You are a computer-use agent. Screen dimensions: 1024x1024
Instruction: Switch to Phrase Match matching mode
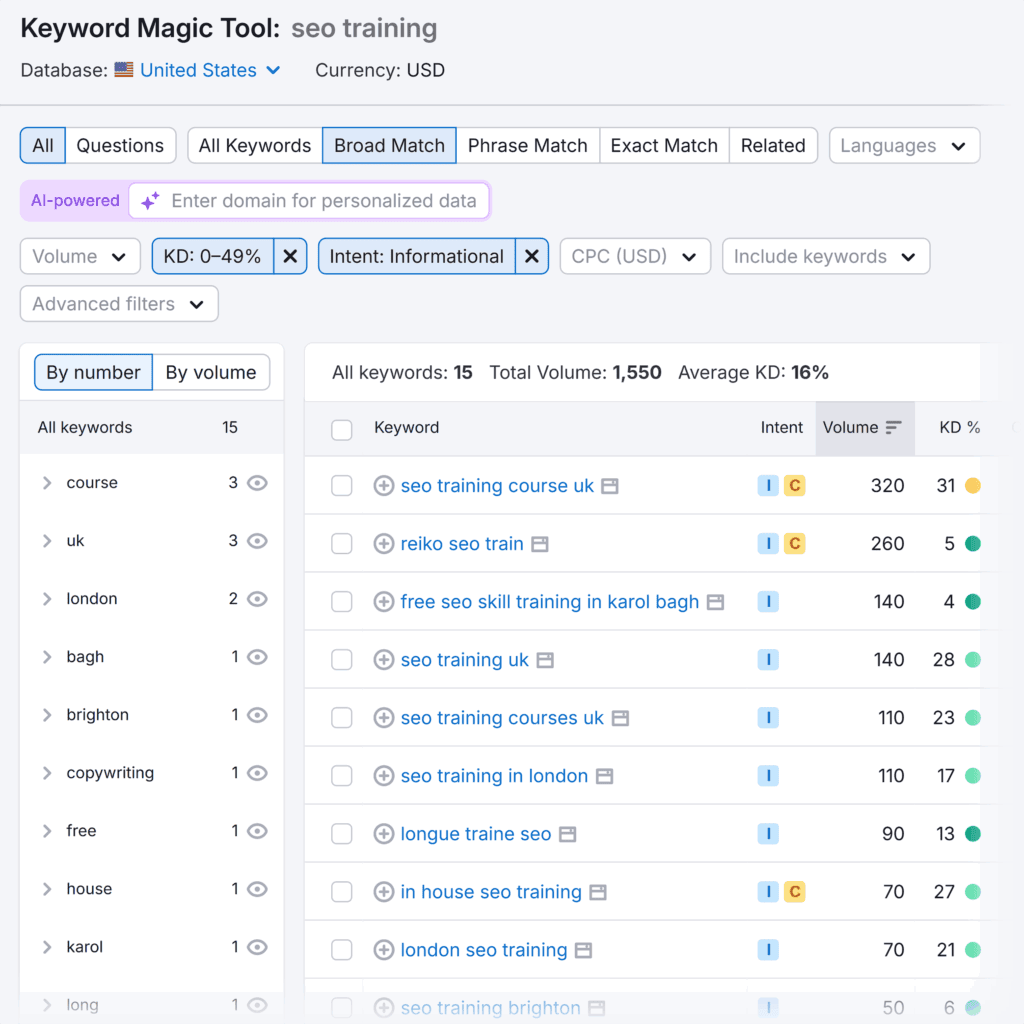click(527, 145)
